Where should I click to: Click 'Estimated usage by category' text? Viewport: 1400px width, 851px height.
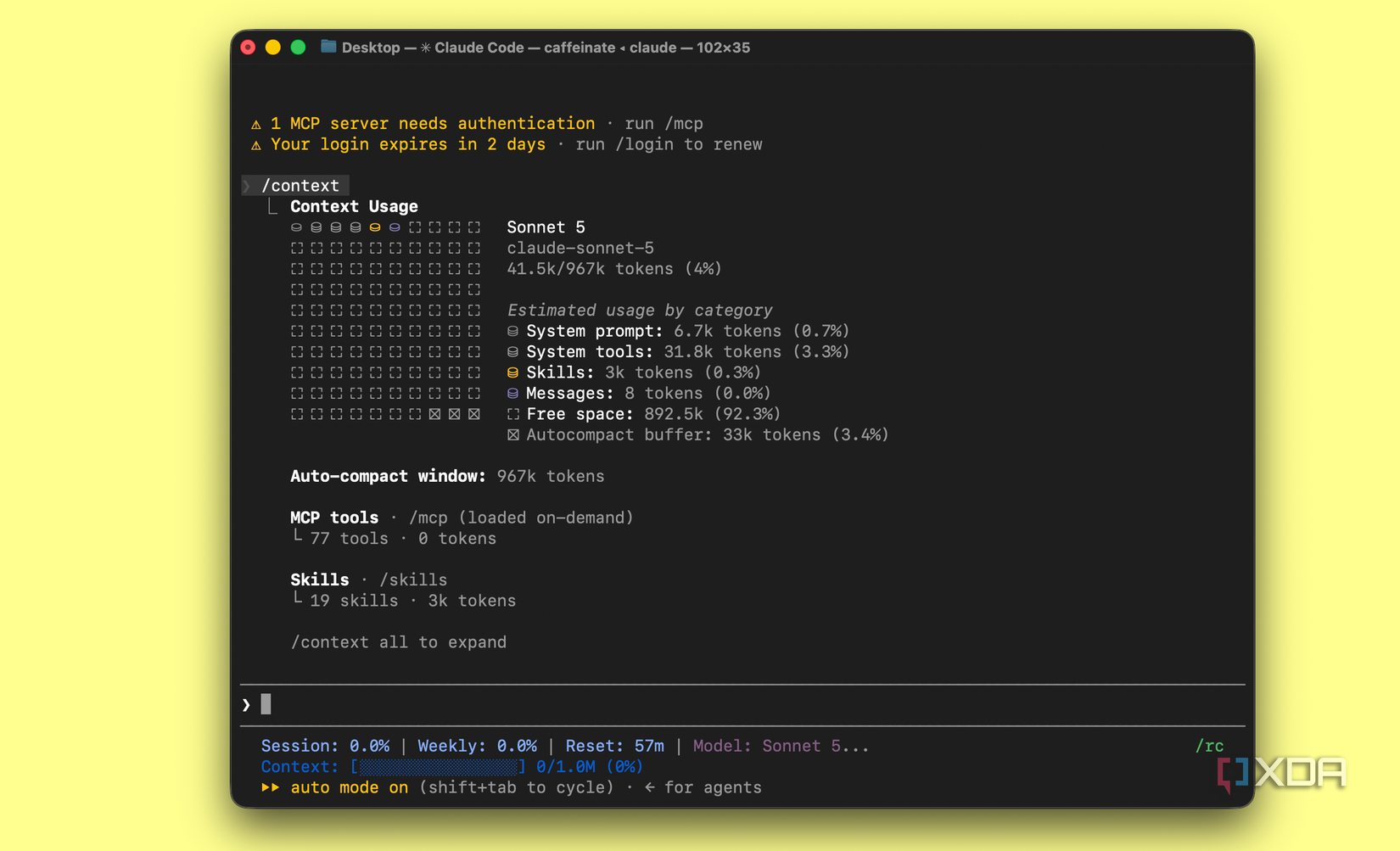tap(640, 311)
